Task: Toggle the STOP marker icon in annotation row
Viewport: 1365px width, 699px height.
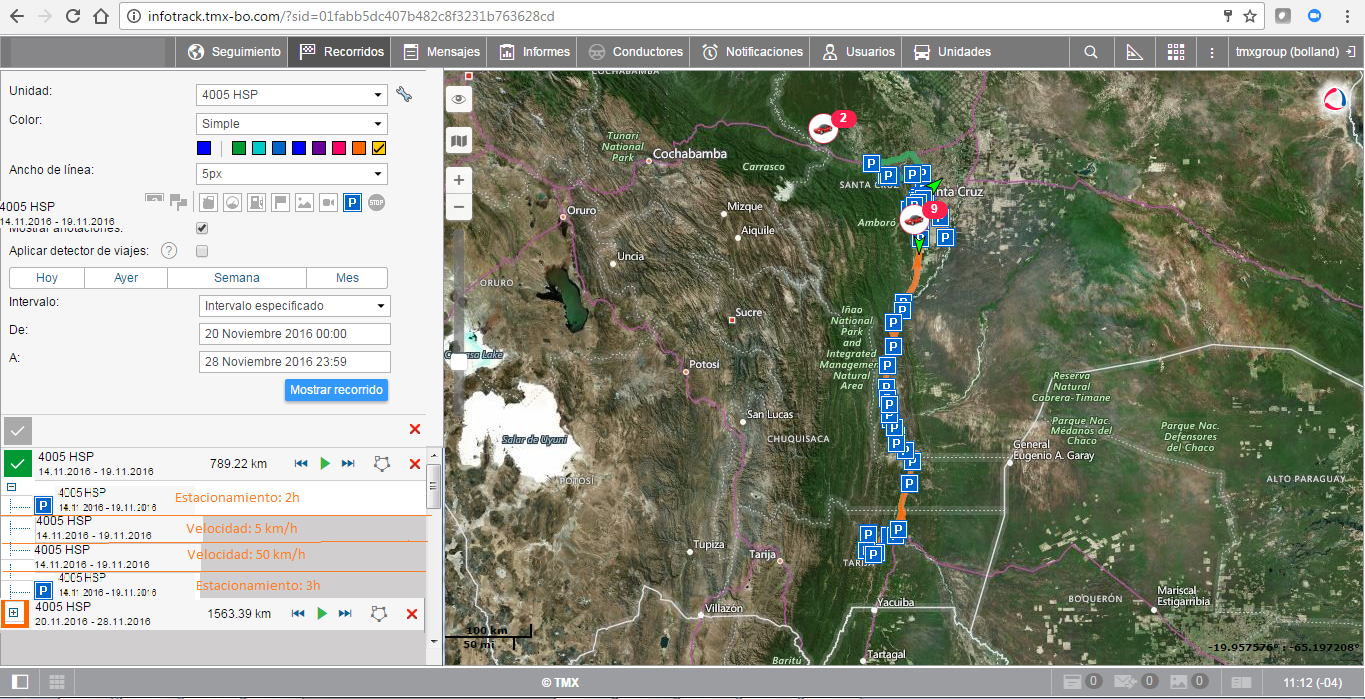Action: [x=376, y=203]
